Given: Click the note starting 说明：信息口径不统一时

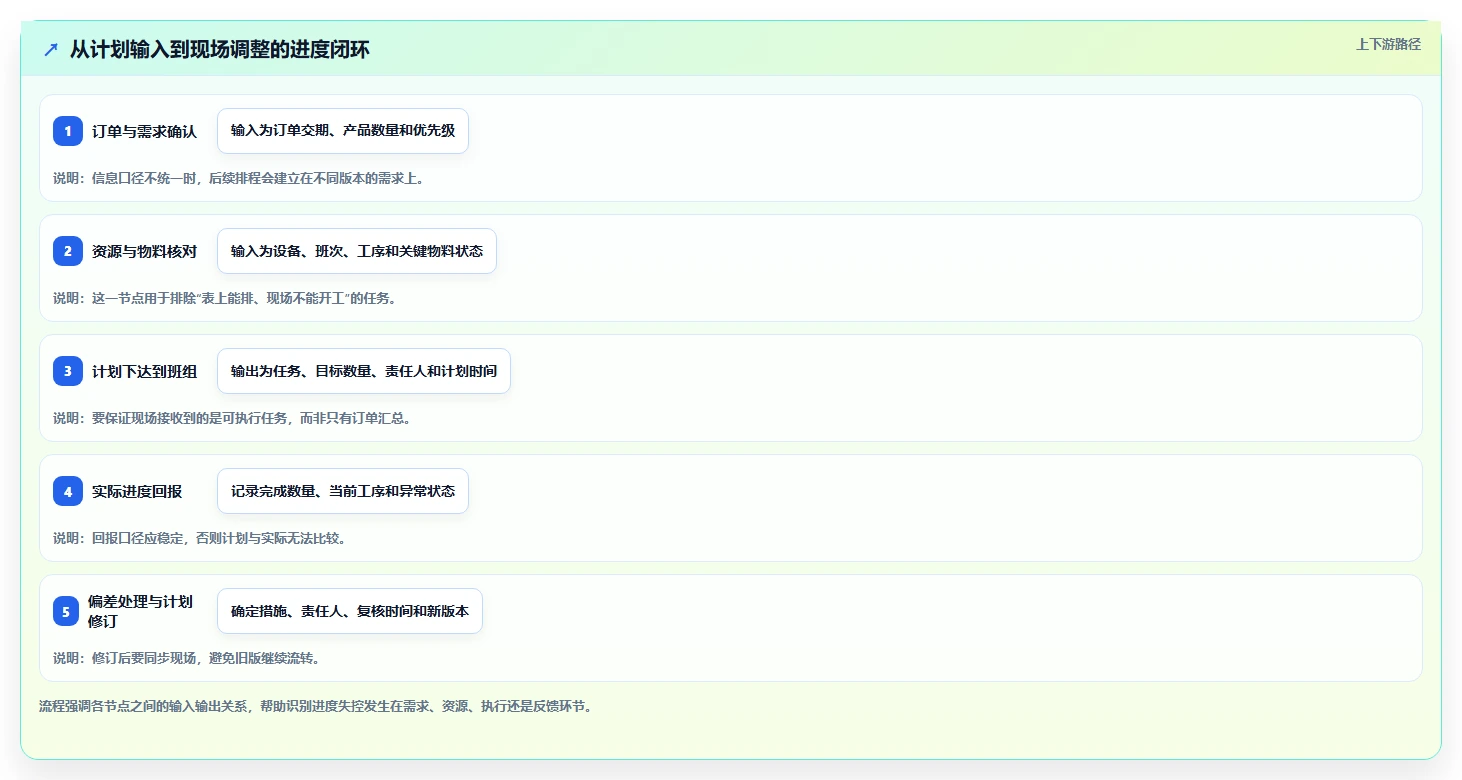Looking at the screenshot, I should coord(239,178).
